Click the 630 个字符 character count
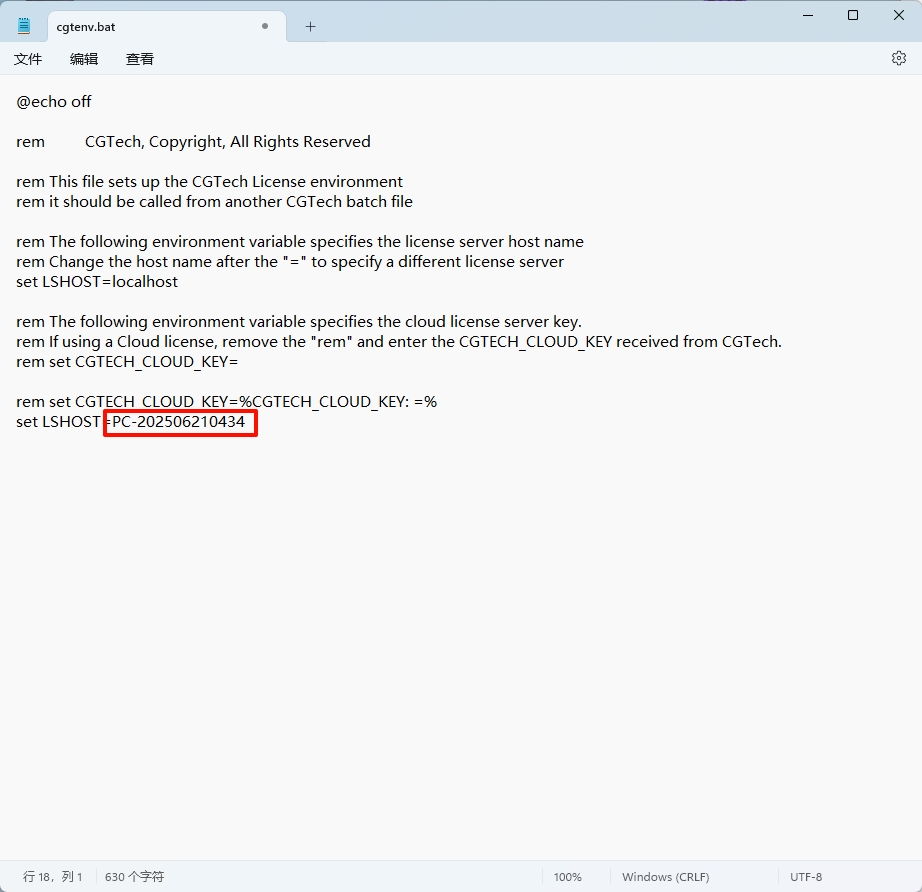Image resolution: width=922 pixels, height=892 pixels. pos(134,877)
